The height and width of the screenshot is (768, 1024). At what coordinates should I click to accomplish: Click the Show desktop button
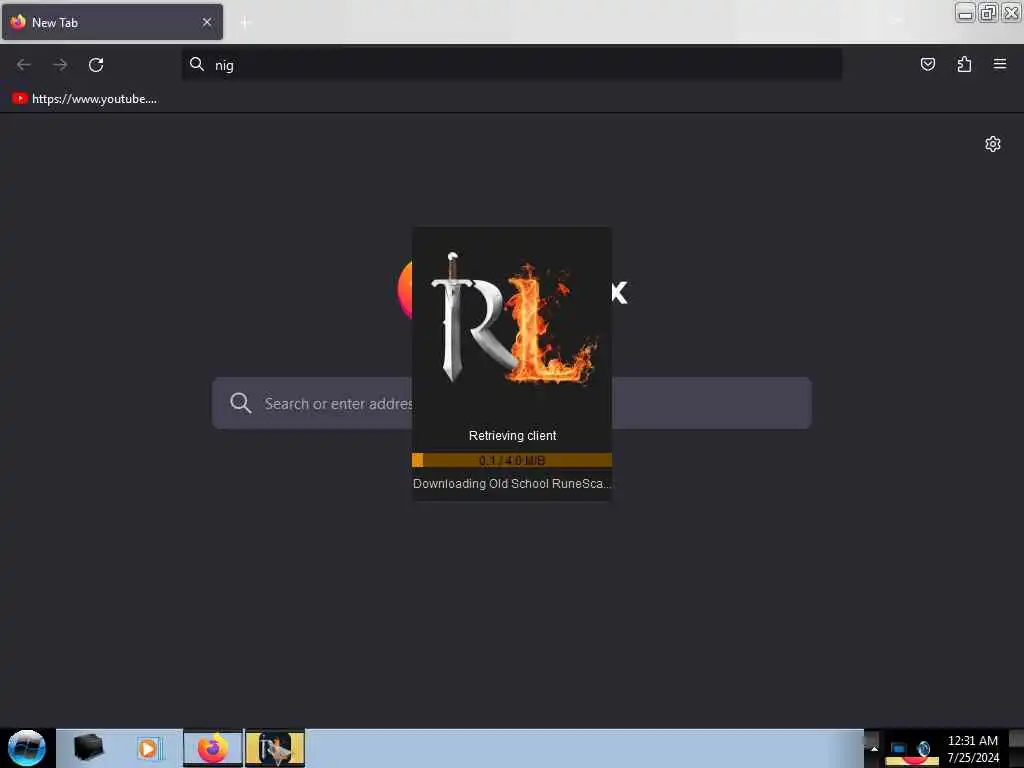coord(1017,748)
